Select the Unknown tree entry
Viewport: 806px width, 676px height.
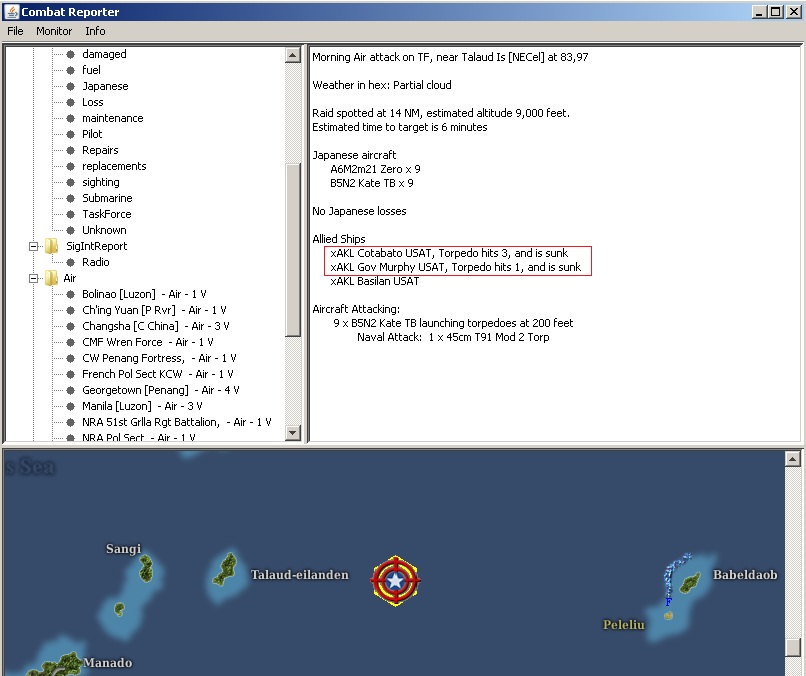[x=104, y=230]
